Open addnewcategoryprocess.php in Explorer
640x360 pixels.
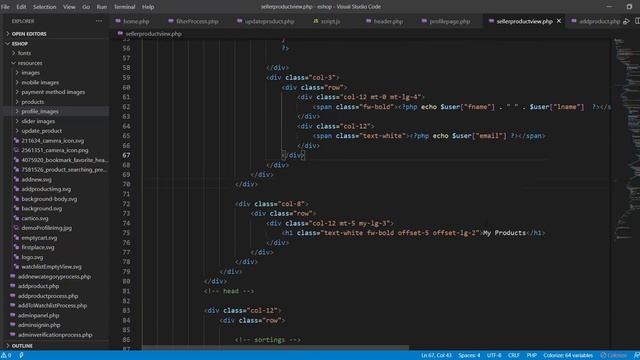coord(55,276)
